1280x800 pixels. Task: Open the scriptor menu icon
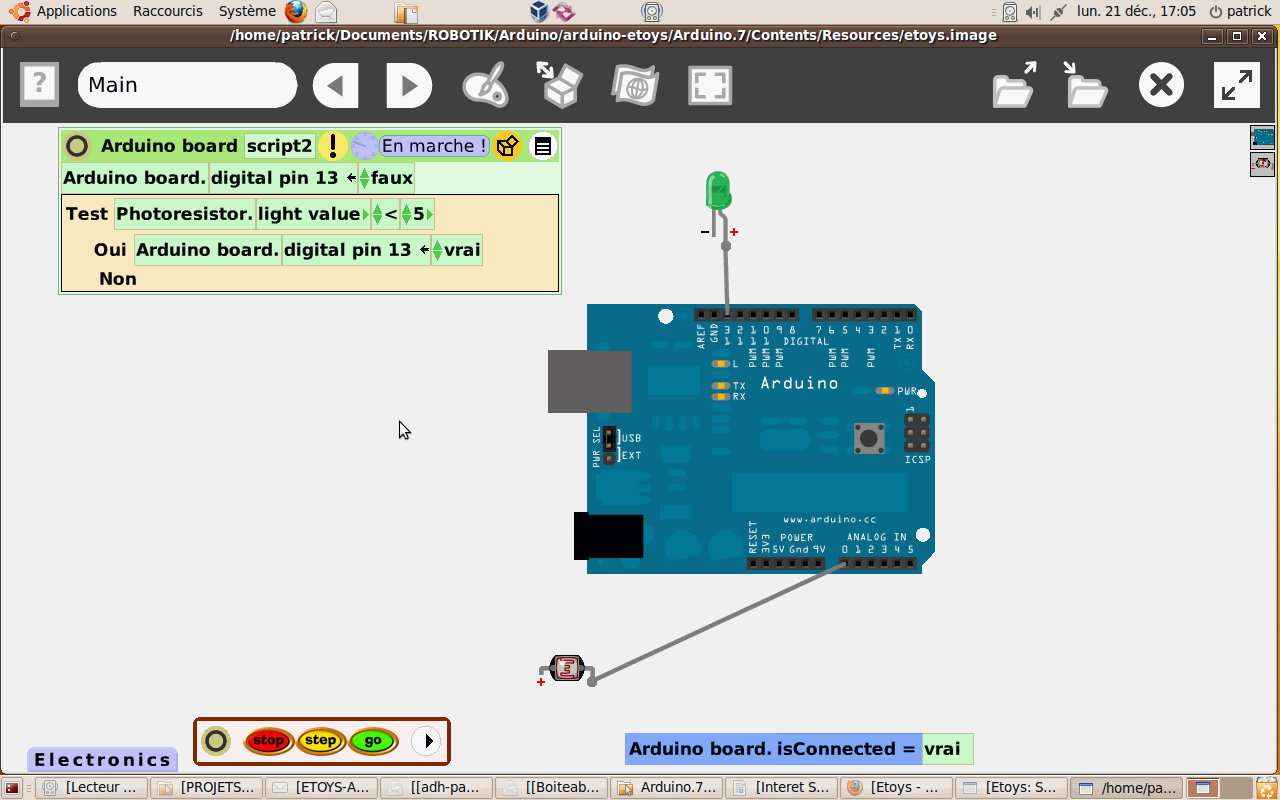tap(542, 147)
